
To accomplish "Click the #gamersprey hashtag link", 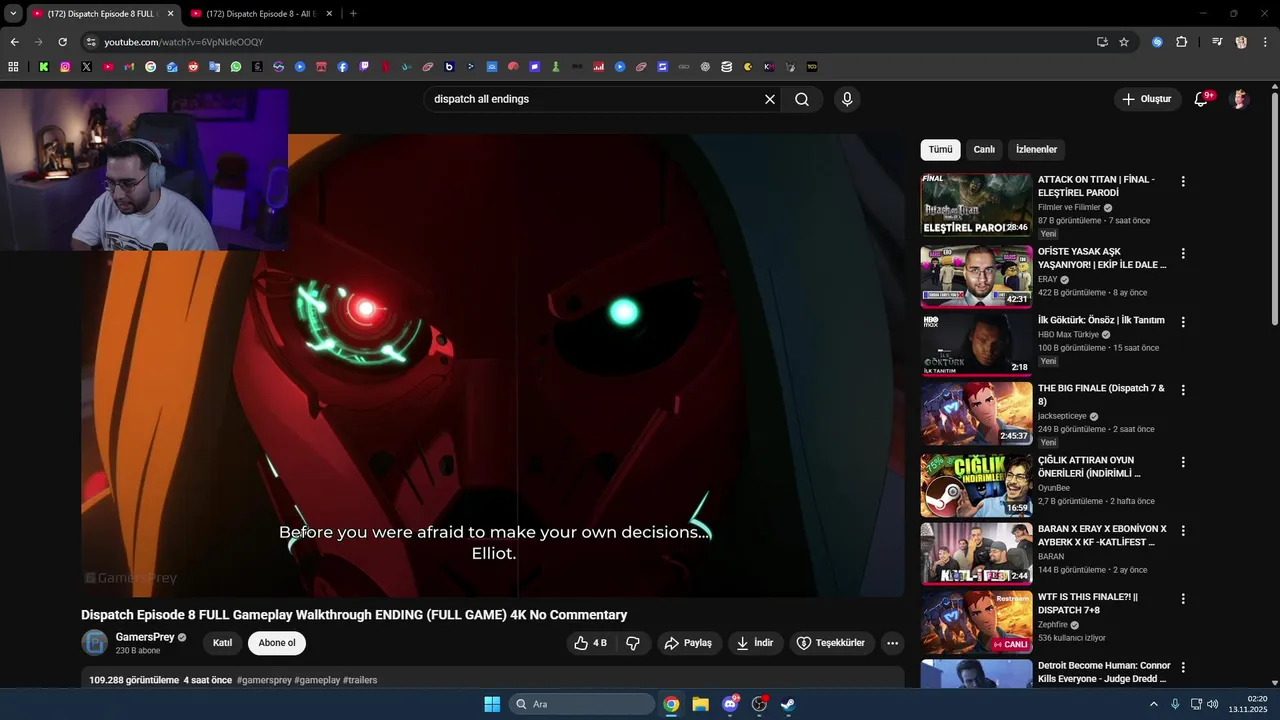I will 264,680.
